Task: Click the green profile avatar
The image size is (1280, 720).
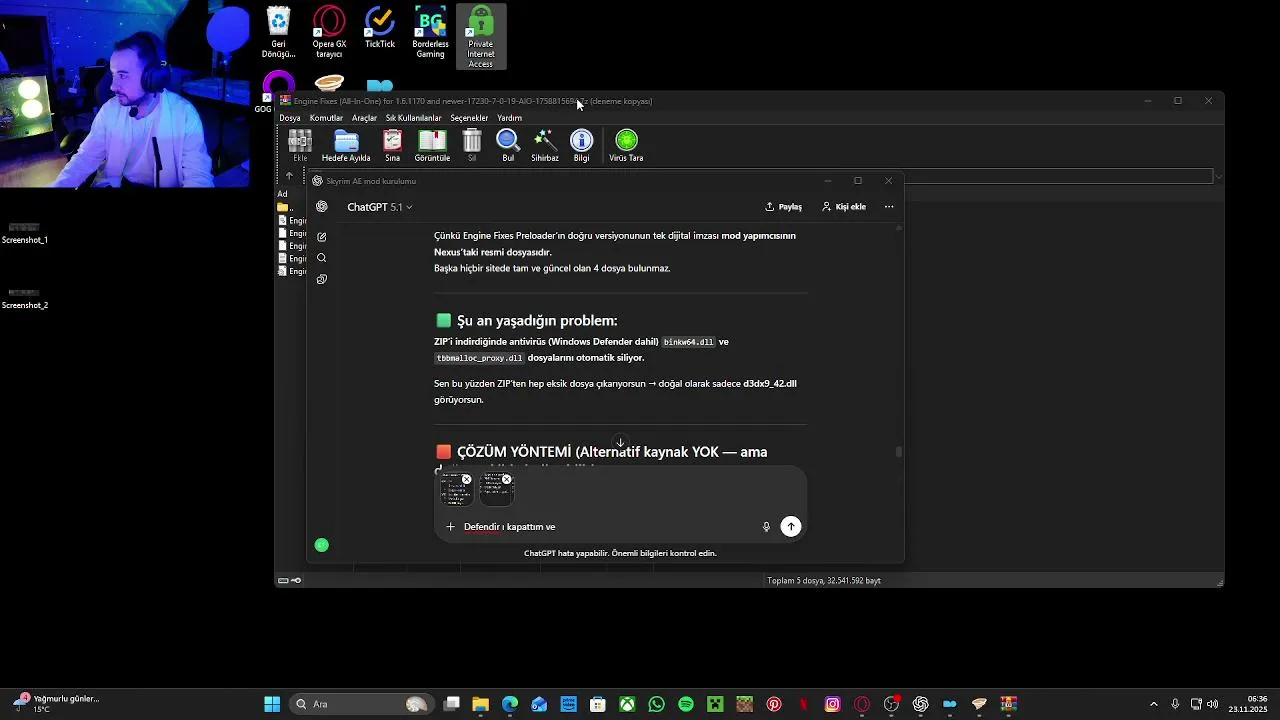Action: tap(321, 545)
